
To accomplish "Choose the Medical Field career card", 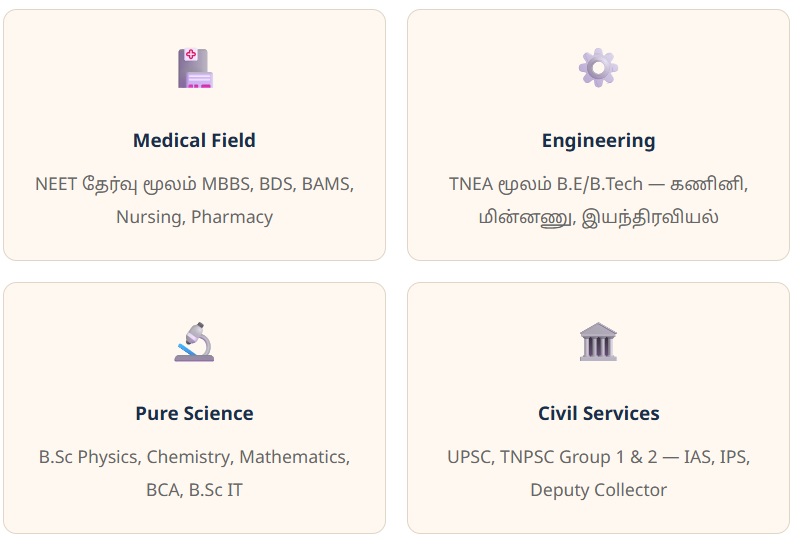I will [x=194, y=135].
